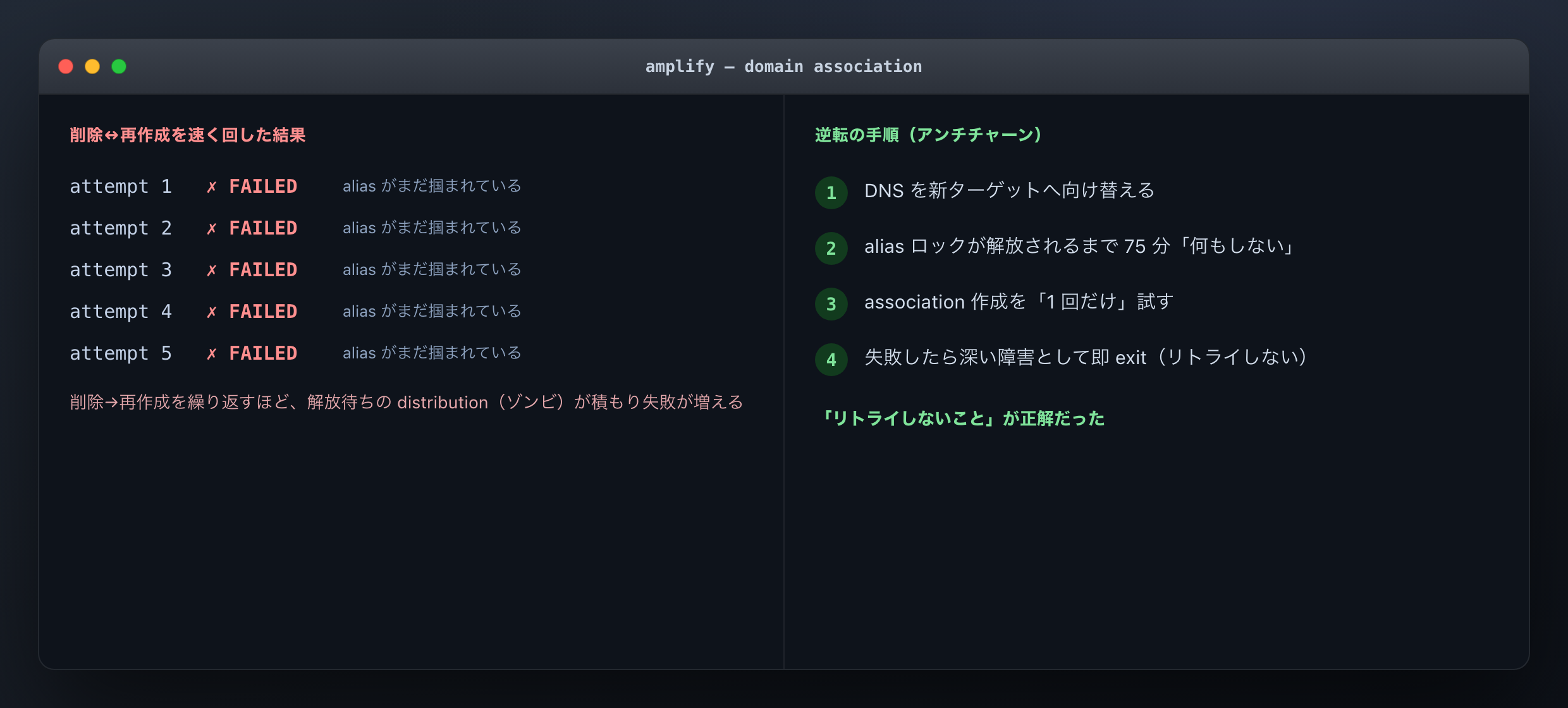Click the red X mark on attempt 3 row
Image resolution: width=1568 pixels, height=708 pixels.
[212, 271]
